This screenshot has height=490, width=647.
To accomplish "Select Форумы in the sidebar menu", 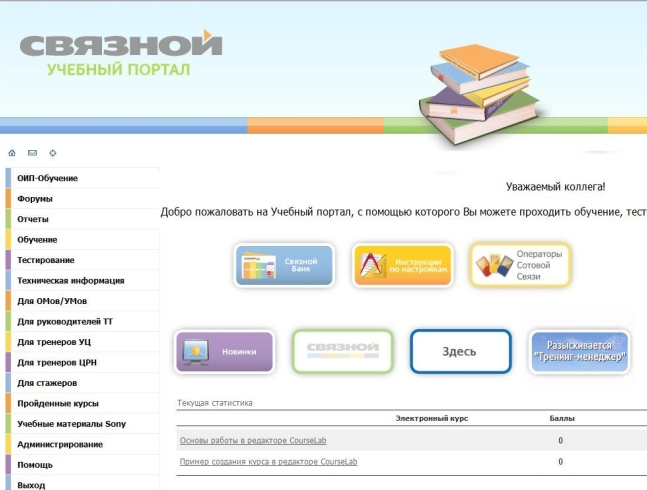I will pos(35,199).
